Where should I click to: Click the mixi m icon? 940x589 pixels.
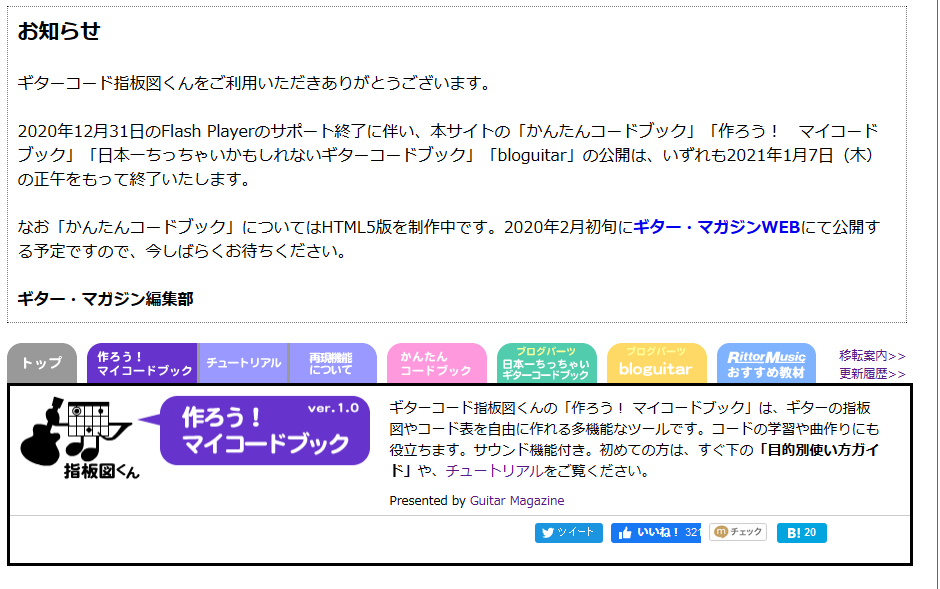[721, 531]
